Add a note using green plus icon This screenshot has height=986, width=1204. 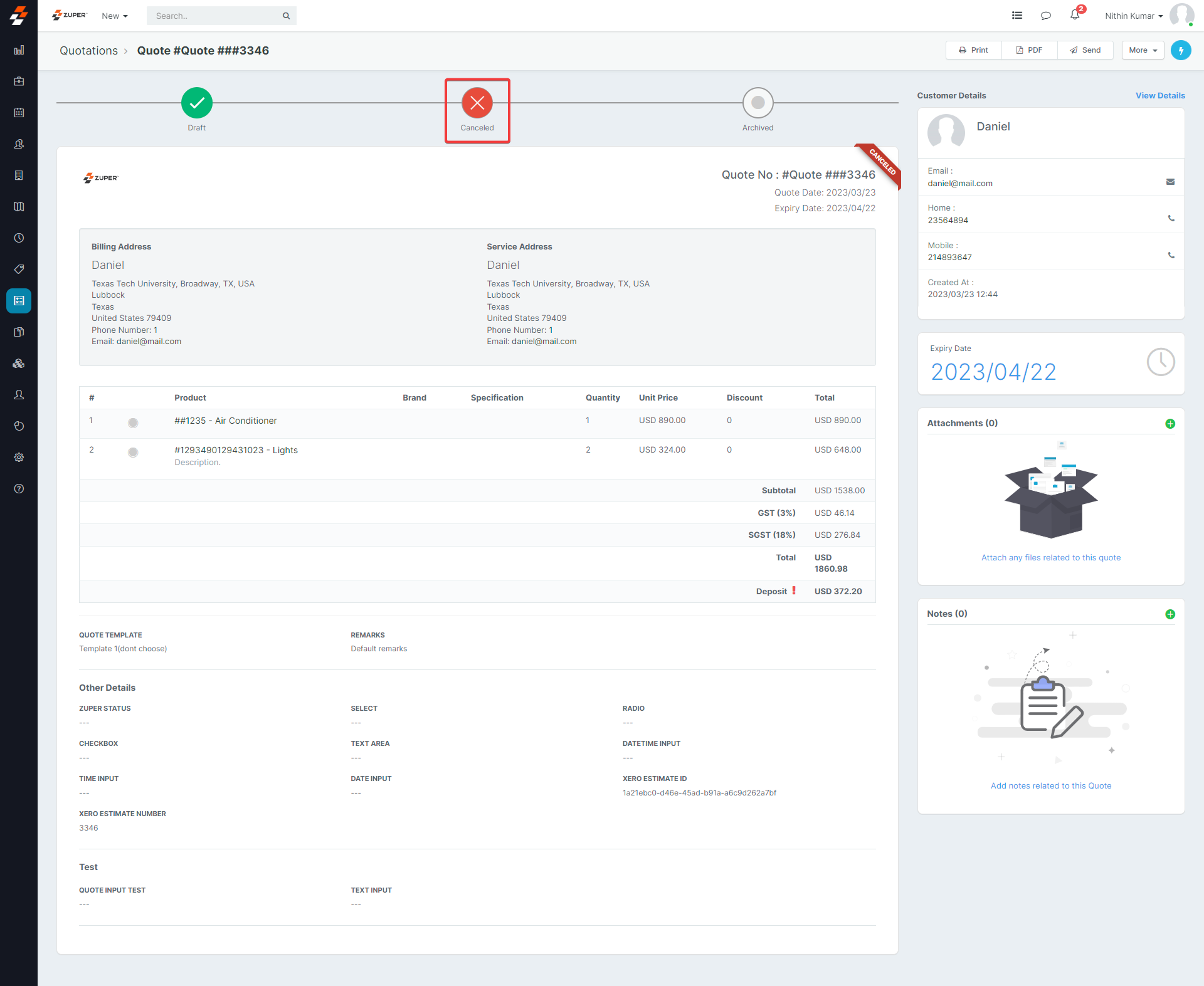coord(1170,614)
